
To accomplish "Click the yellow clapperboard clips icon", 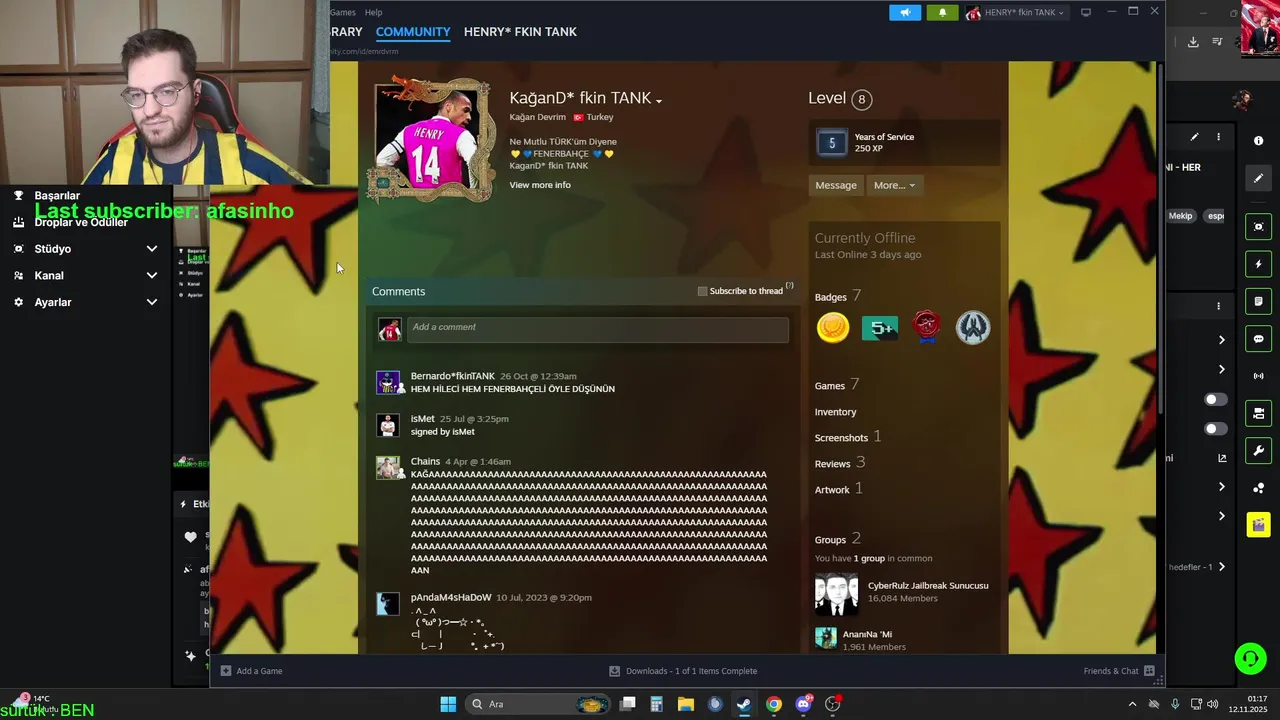I will (x=1258, y=525).
